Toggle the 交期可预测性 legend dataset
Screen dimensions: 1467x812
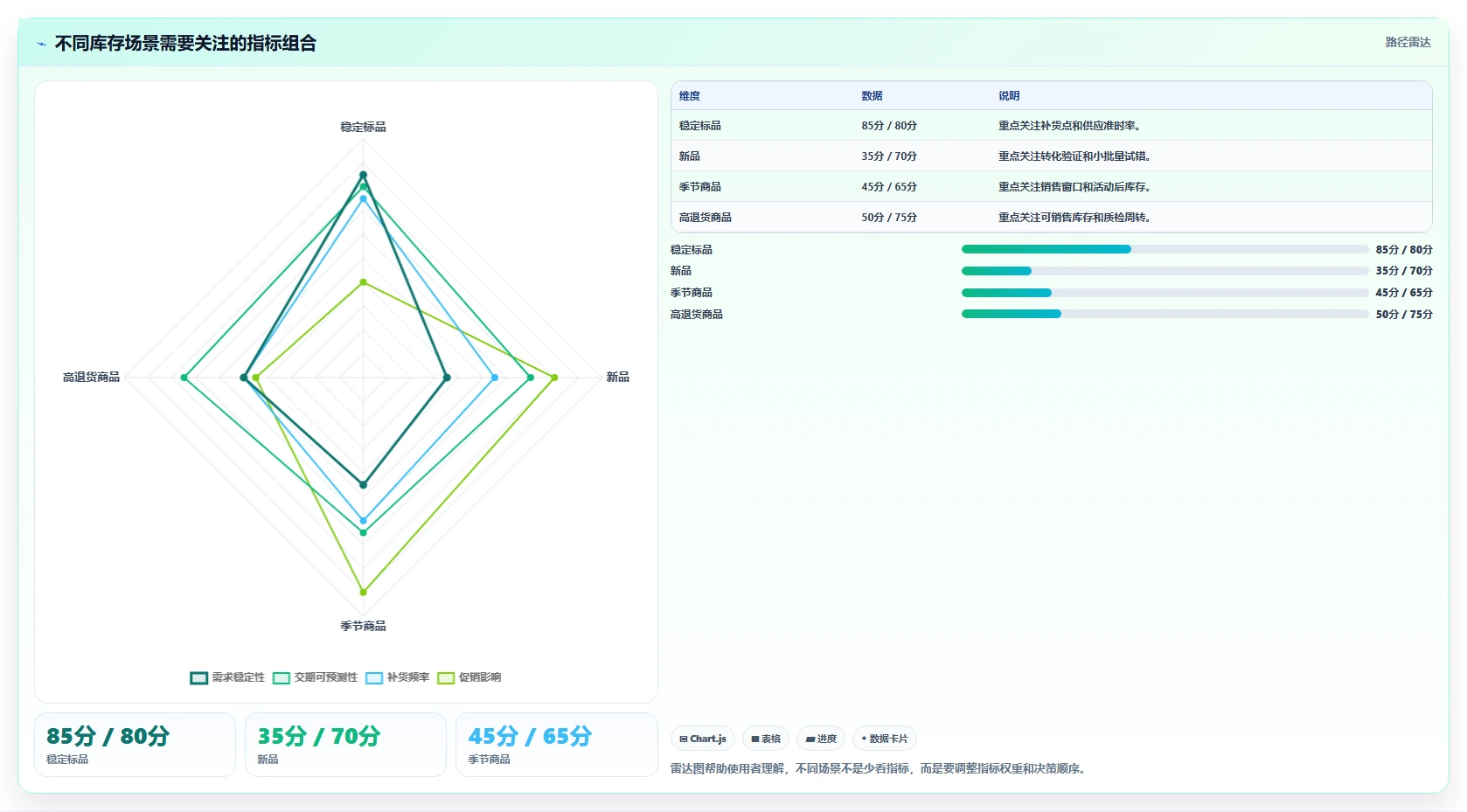(316, 677)
